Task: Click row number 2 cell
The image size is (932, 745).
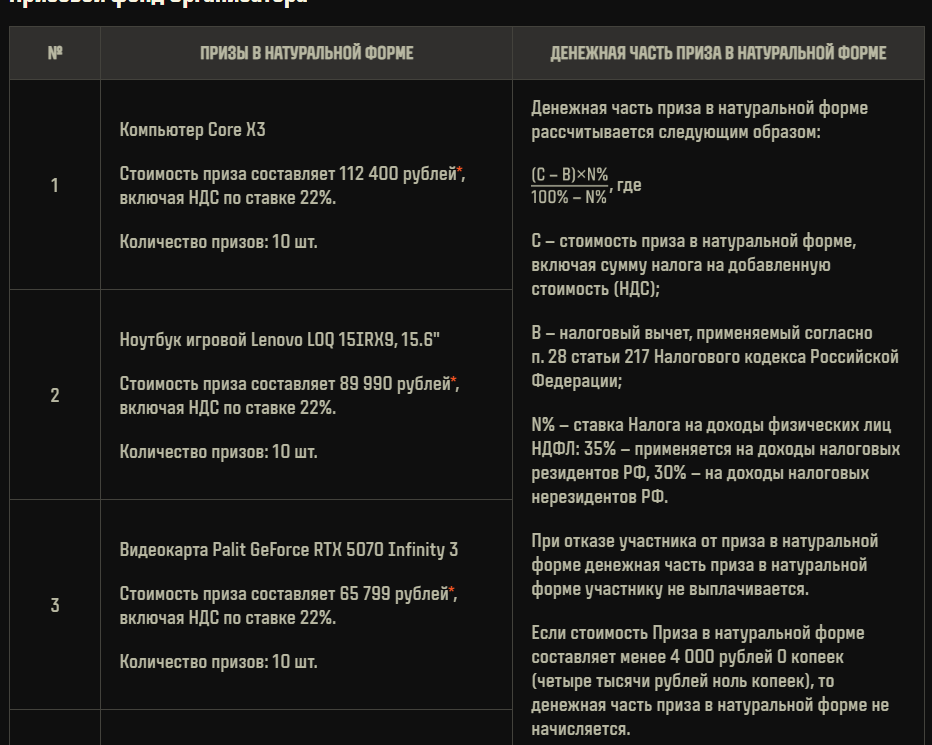Action: (55, 395)
